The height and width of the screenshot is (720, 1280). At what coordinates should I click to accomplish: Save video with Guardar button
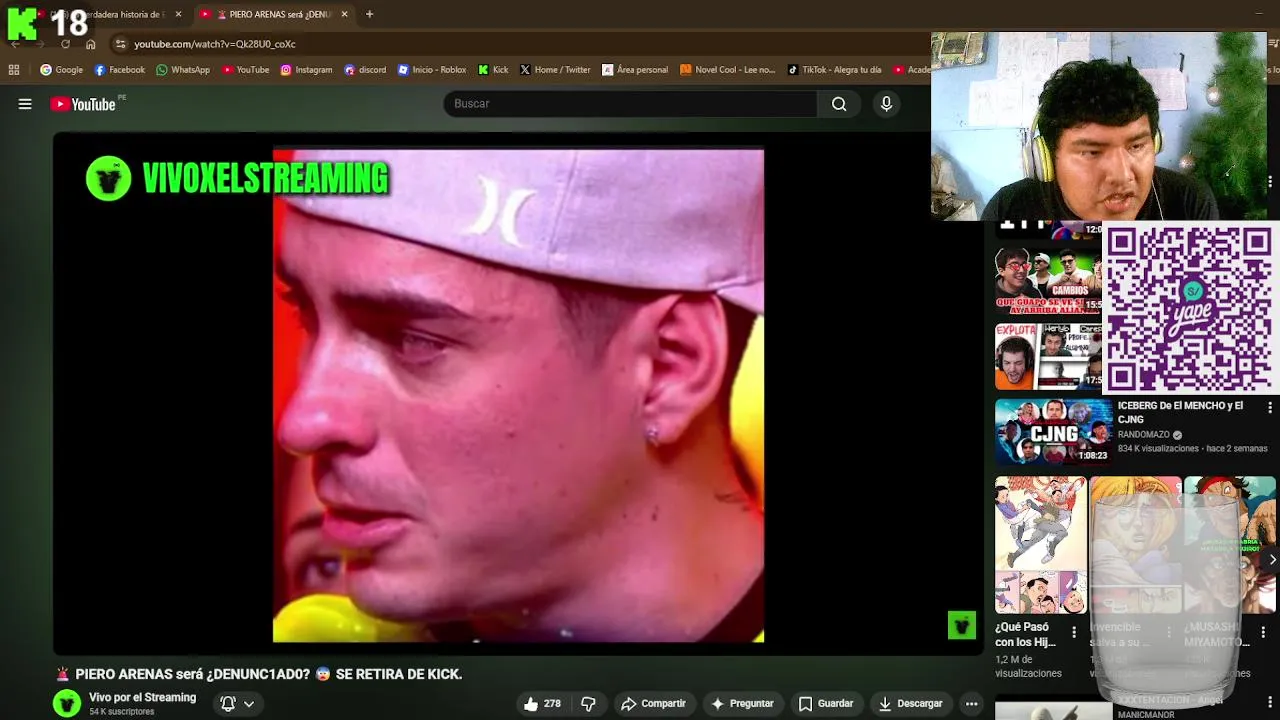825,704
